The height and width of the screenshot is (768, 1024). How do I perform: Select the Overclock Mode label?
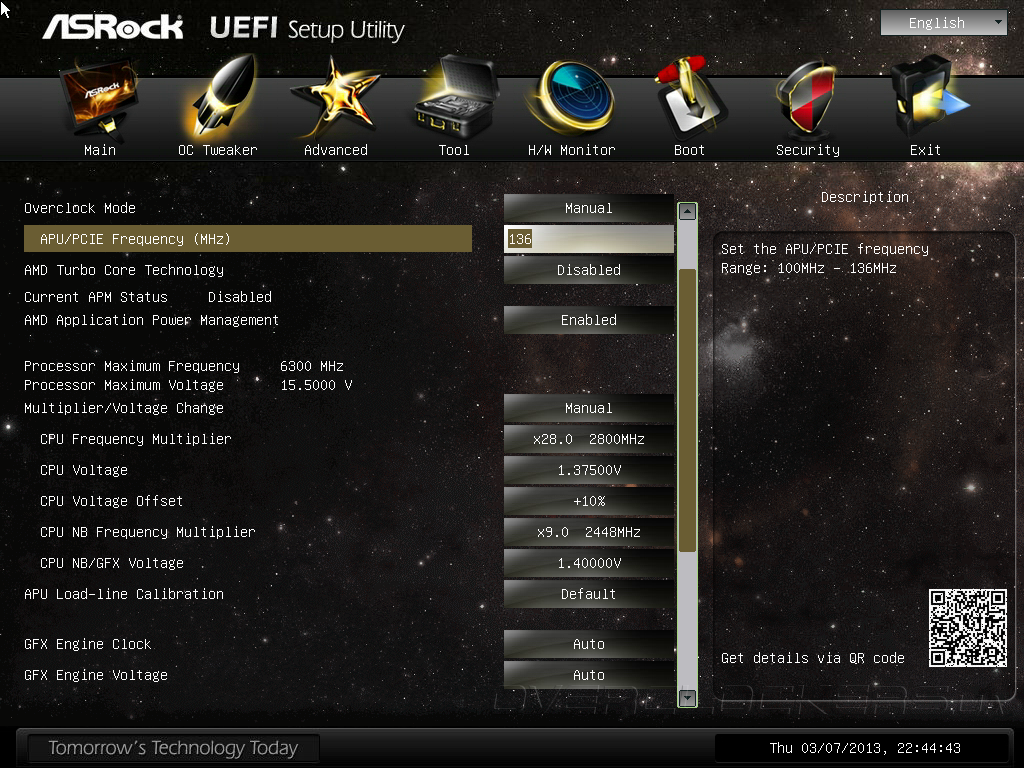click(x=80, y=208)
